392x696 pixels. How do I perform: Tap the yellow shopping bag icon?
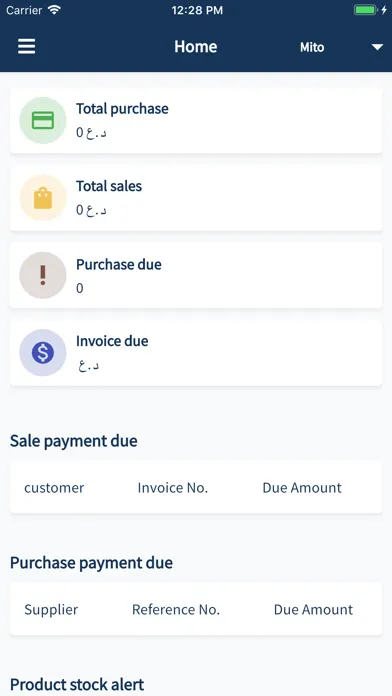43,198
